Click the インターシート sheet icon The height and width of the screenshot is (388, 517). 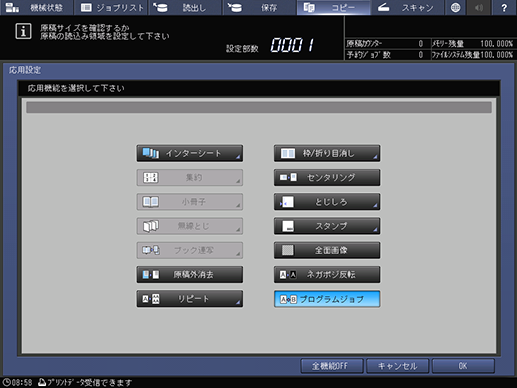click(x=151, y=153)
